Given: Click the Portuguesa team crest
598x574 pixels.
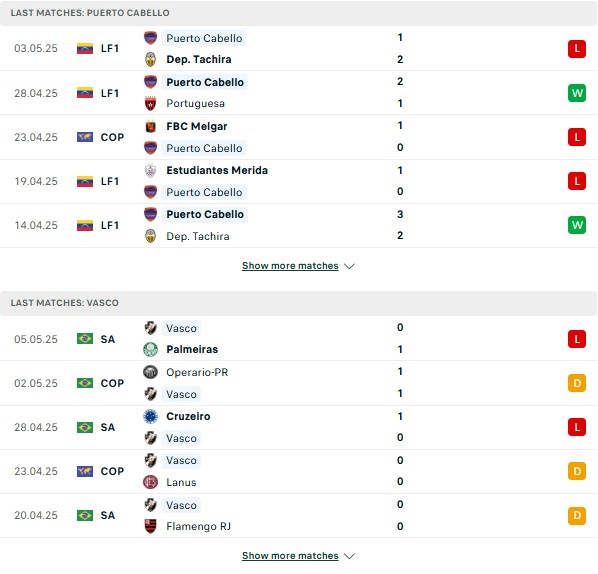Looking at the screenshot, I should pyautogui.click(x=150, y=103).
